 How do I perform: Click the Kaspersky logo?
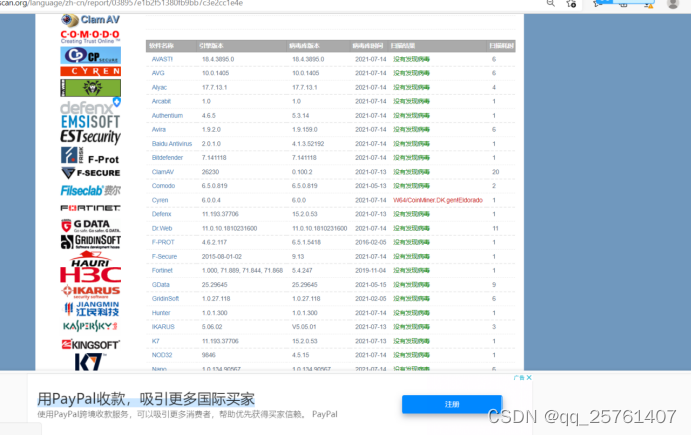pos(90,326)
